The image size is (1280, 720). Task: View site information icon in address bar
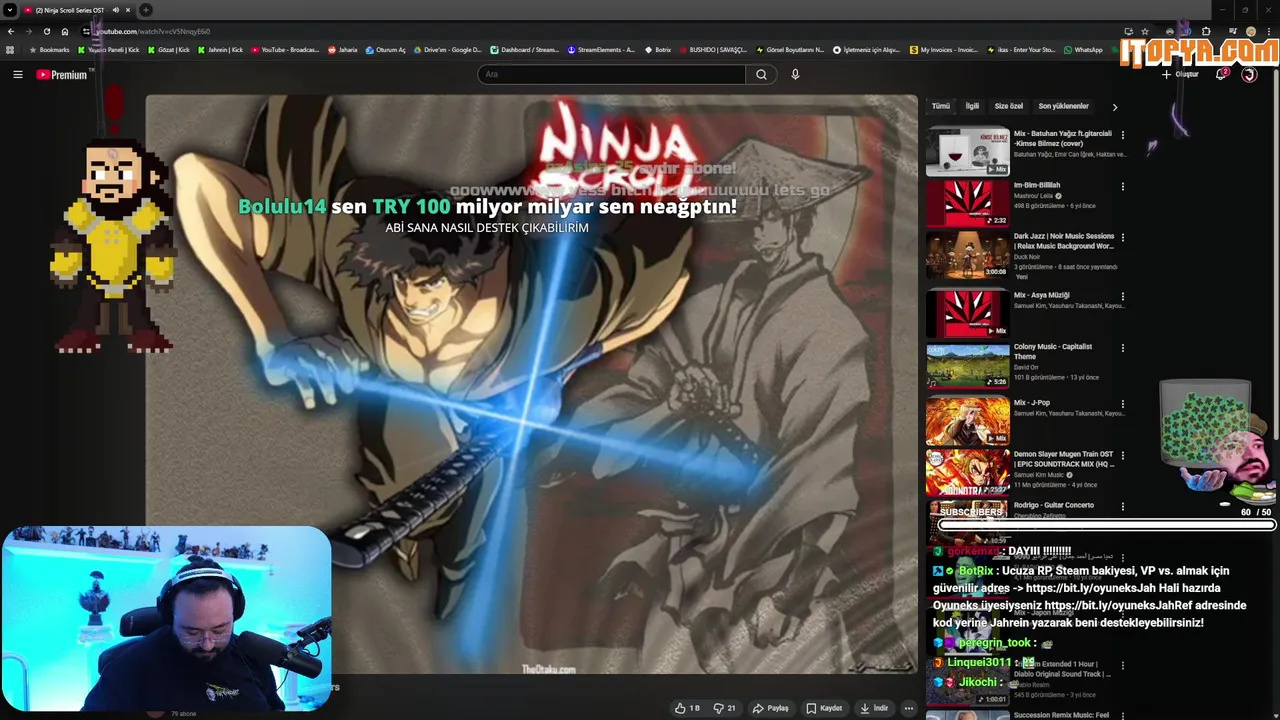[86, 31]
